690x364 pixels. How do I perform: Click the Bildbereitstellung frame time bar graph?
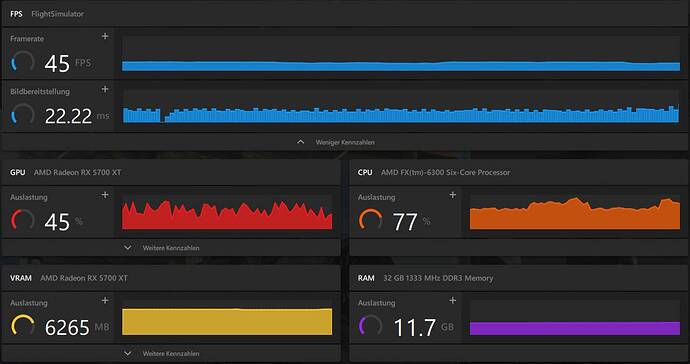tap(401, 106)
